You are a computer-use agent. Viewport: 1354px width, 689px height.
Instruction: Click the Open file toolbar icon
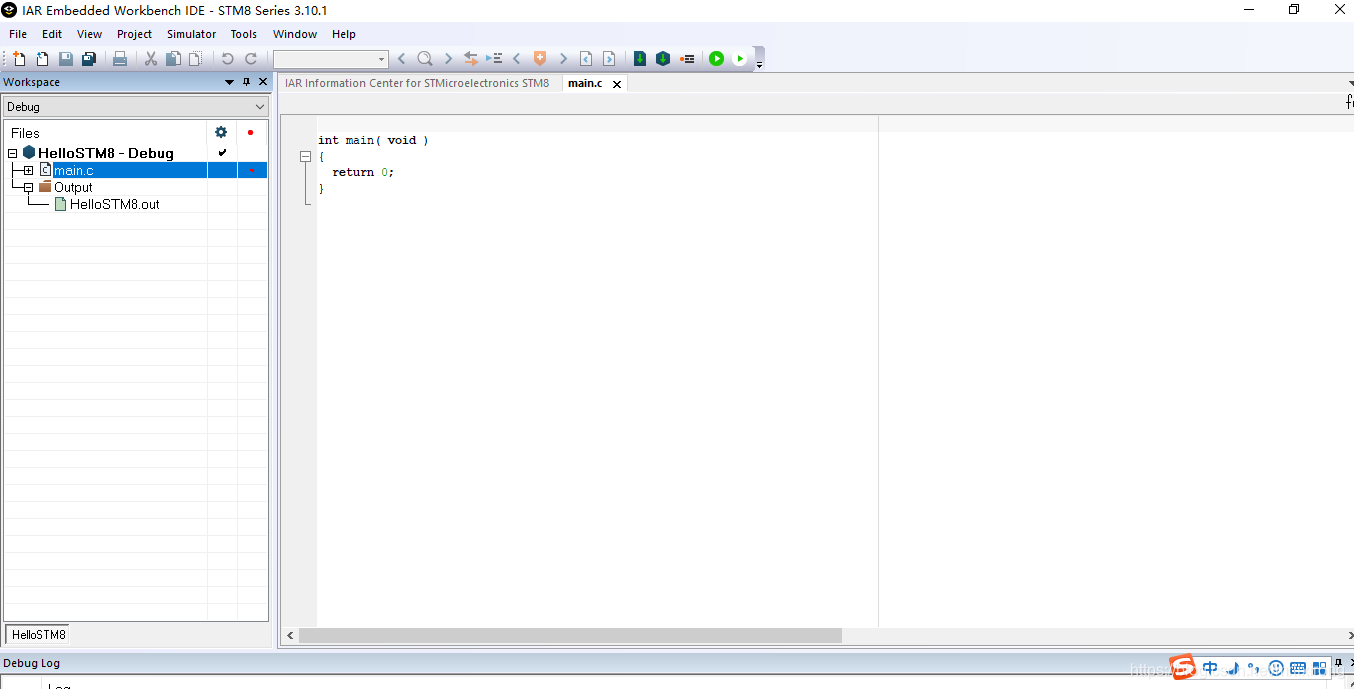click(x=42, y=59)
